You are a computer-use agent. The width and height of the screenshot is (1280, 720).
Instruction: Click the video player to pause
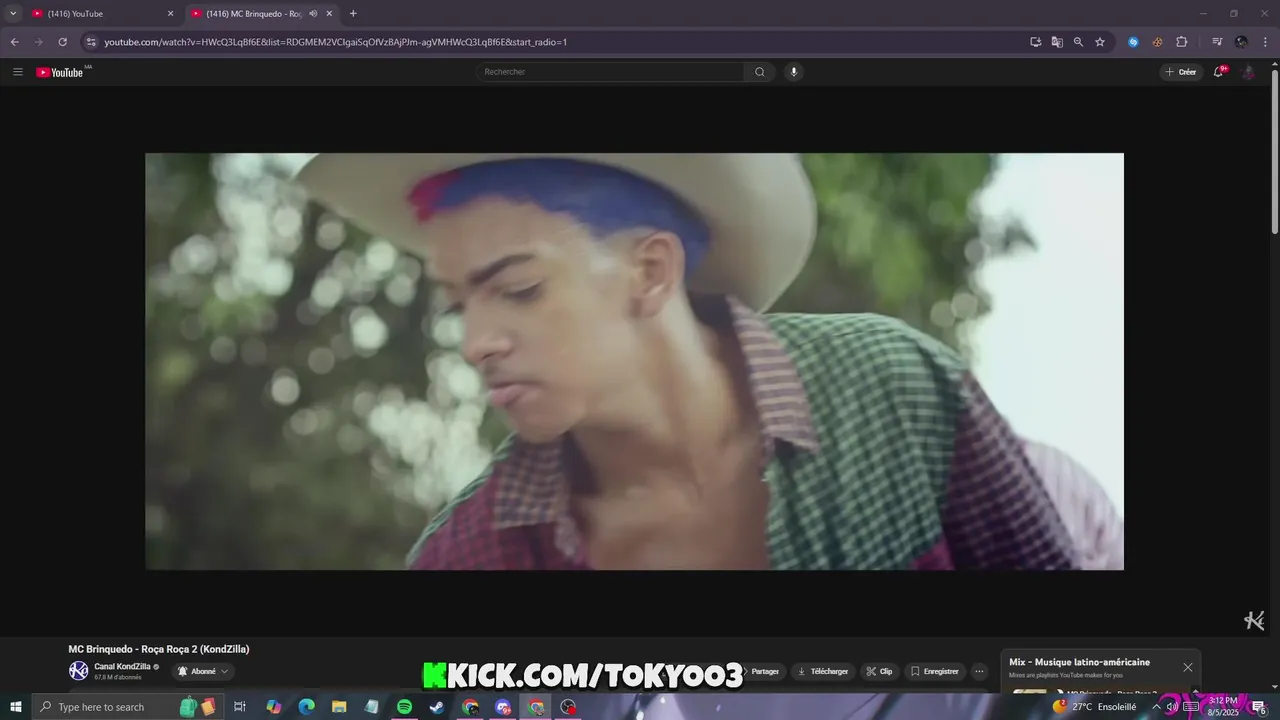pyautogui.click(x=634, y=361)
